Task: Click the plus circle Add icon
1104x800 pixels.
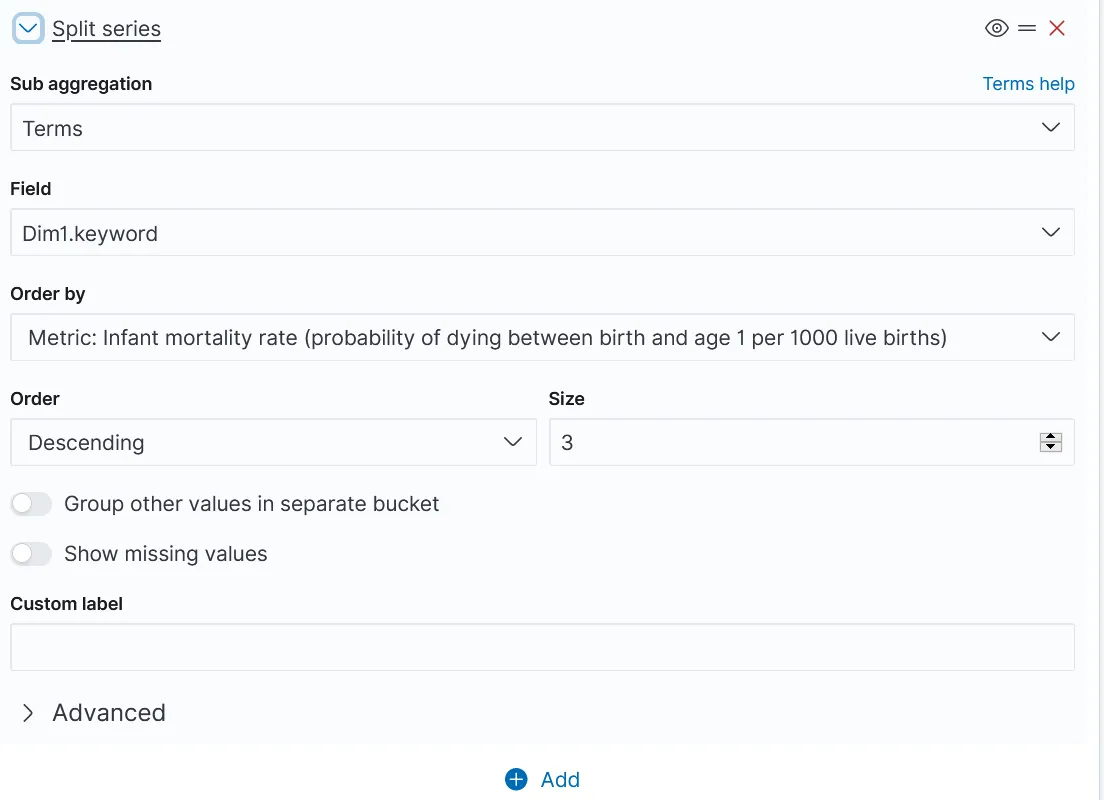Action: click(x=516, y=780)
